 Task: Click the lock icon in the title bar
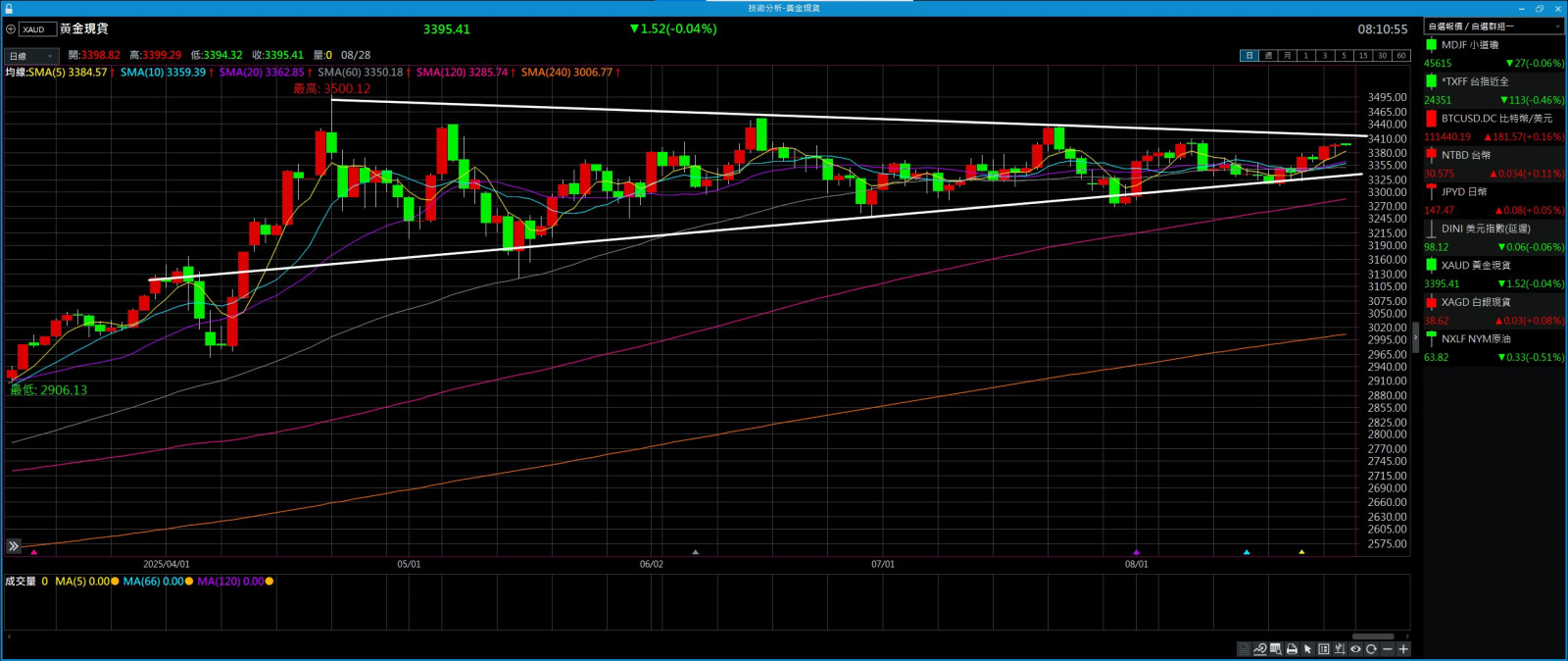point(8,8)
